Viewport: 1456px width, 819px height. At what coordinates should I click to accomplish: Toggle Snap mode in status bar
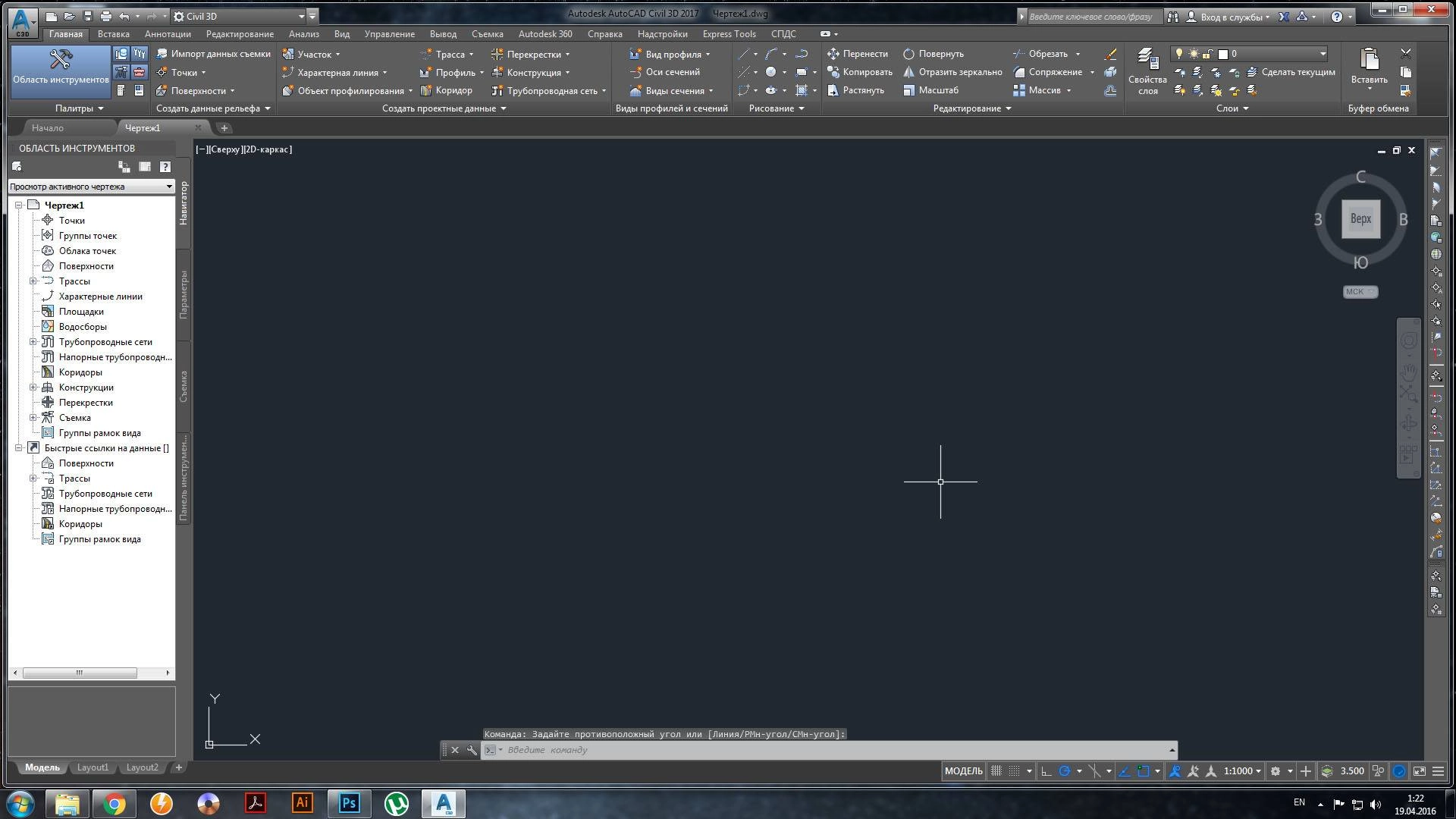(1014, 771)
